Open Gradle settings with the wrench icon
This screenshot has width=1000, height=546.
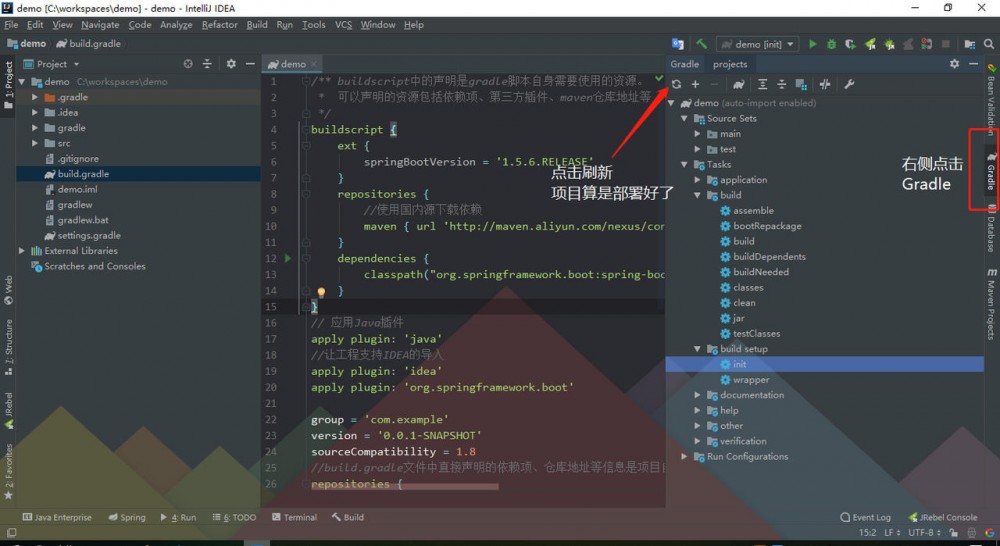(849, 84)
